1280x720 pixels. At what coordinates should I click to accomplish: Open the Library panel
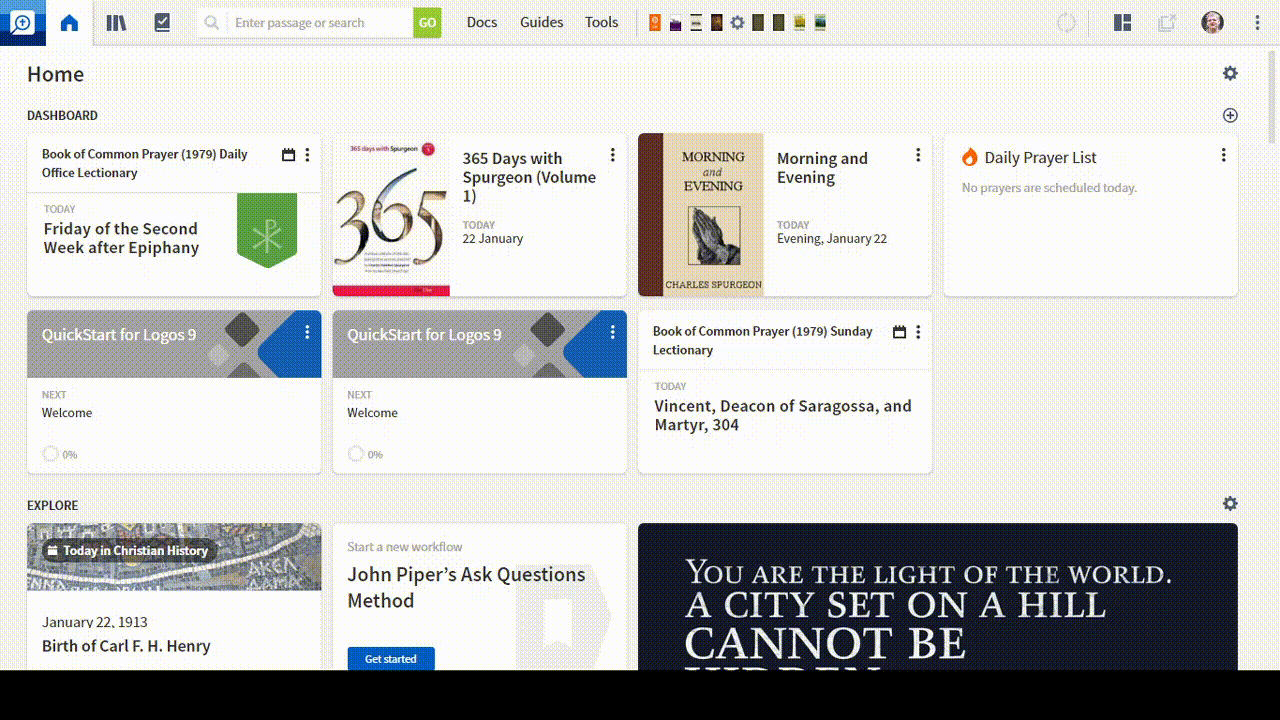point(116,22)
